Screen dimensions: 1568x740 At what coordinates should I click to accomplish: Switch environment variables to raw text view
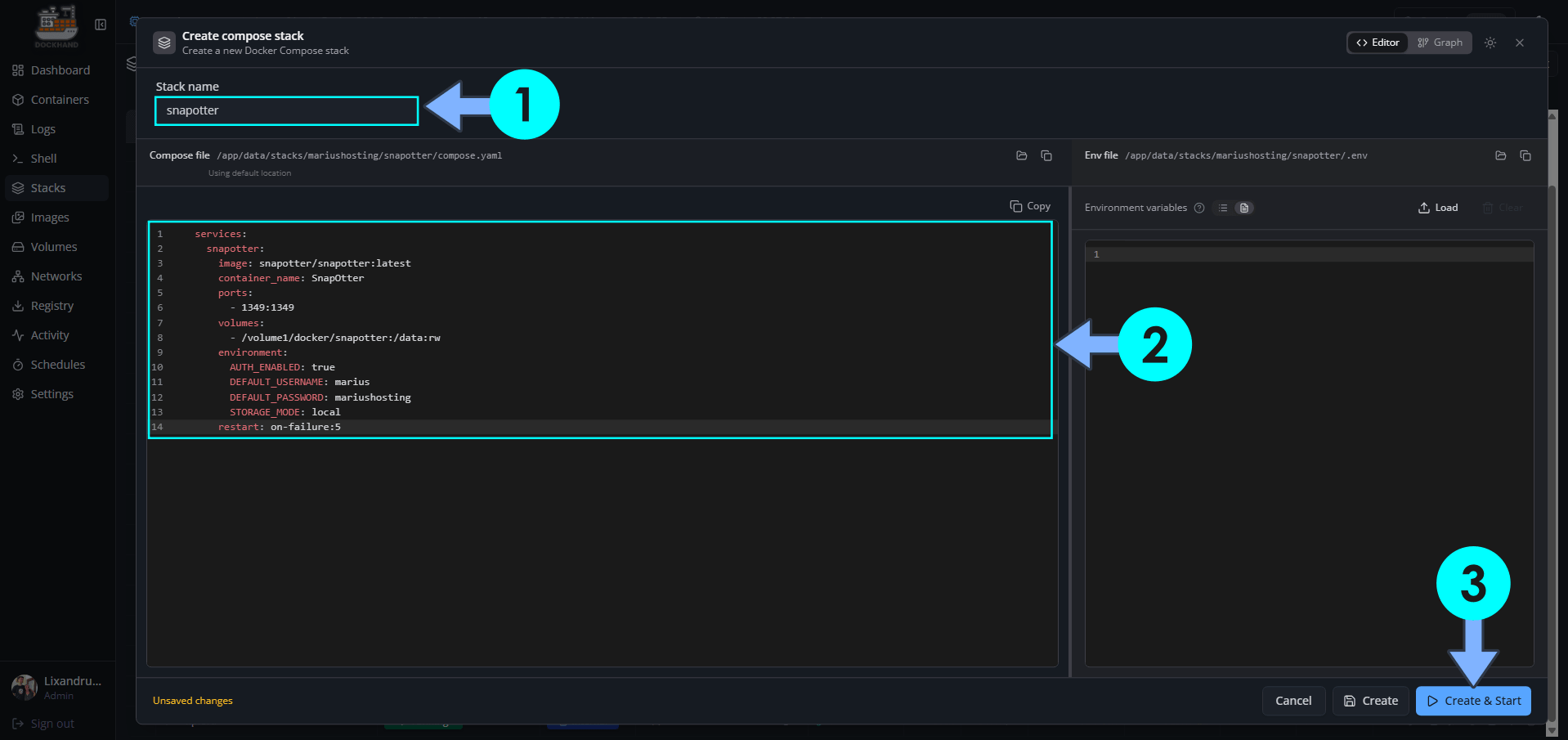click(1244, 208)
